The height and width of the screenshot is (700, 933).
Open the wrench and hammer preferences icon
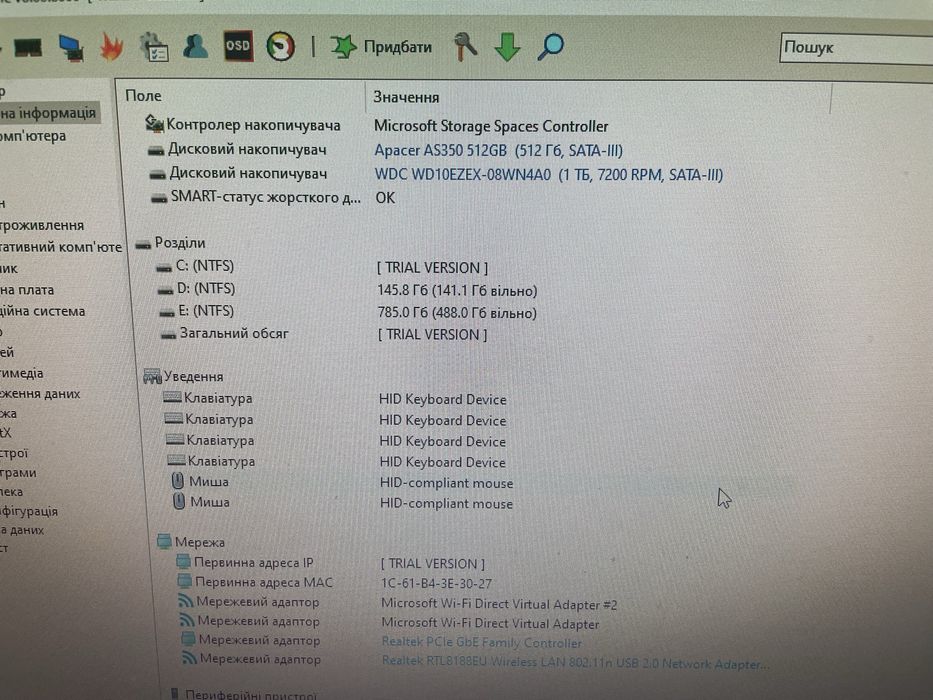[x=465, y=46]
